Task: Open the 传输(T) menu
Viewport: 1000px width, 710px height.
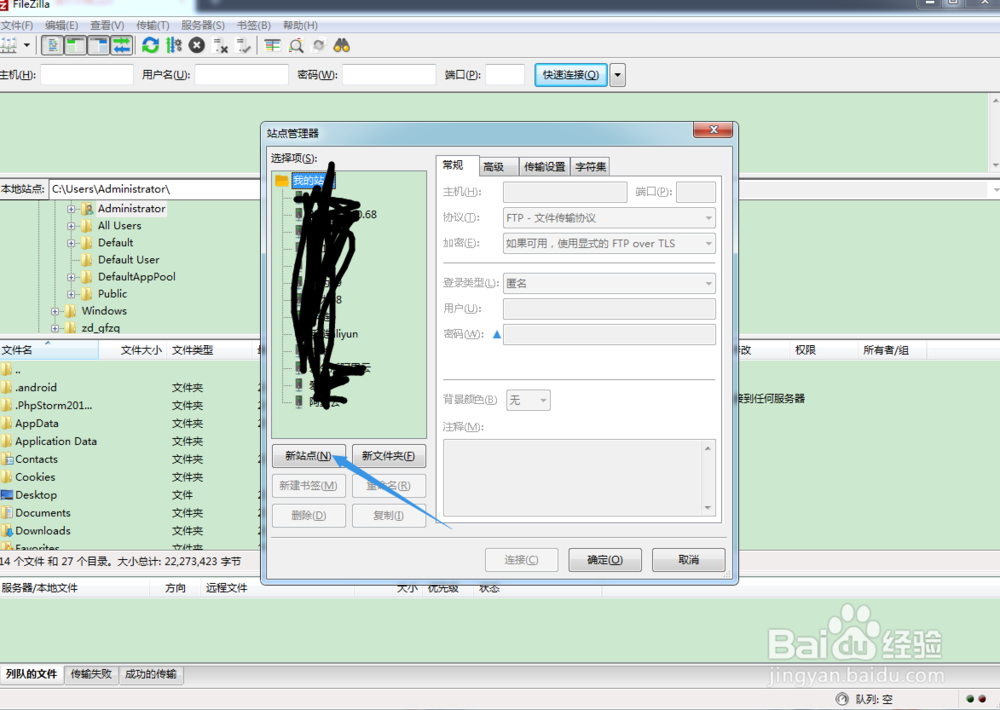Action: 152,26
